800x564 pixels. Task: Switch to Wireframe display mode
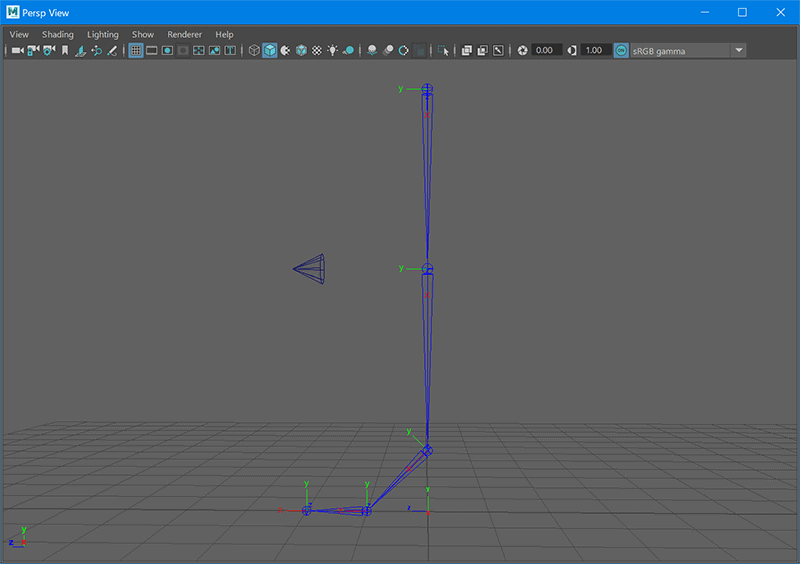coord(254,51)
